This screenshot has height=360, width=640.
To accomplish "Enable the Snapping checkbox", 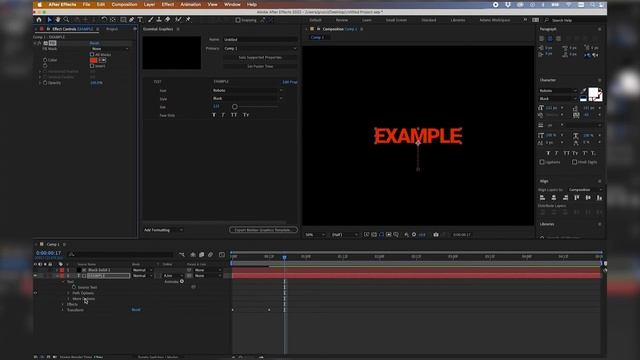I will tap(238, 20).
